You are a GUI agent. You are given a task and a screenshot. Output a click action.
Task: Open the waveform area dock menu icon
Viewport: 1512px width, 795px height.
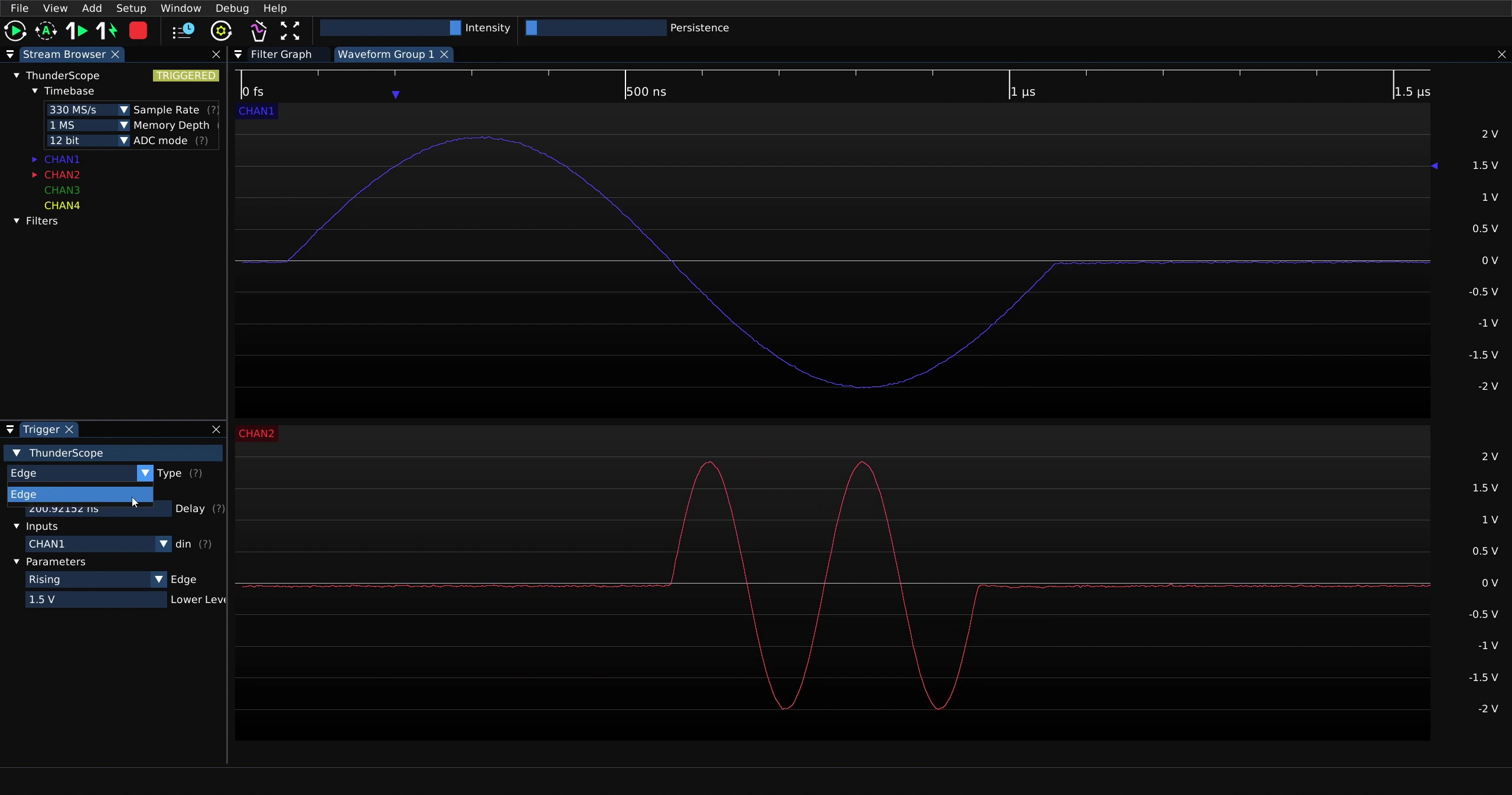[238, 54]
